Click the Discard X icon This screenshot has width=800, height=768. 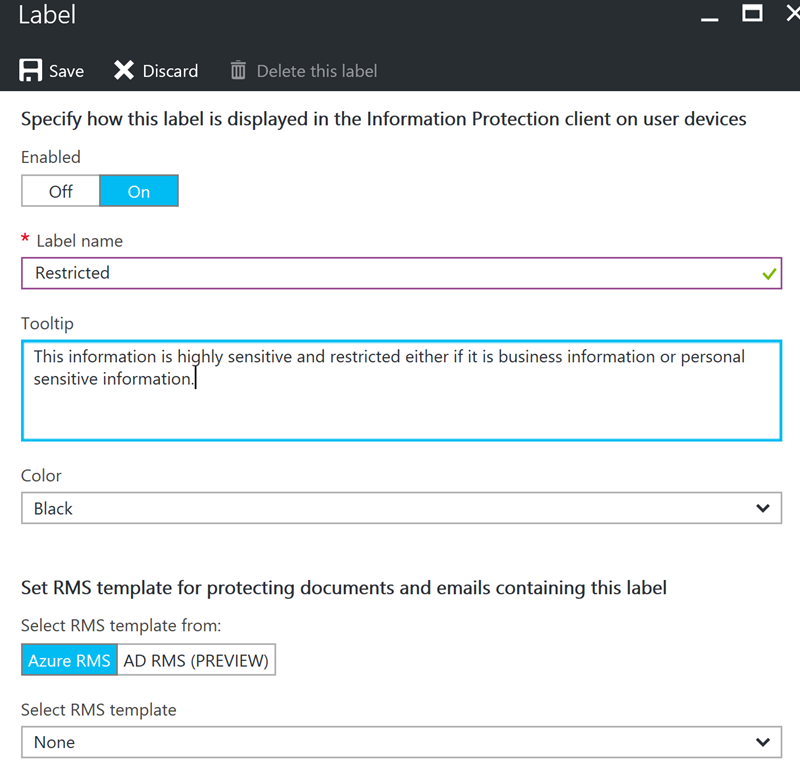[124, 70]
